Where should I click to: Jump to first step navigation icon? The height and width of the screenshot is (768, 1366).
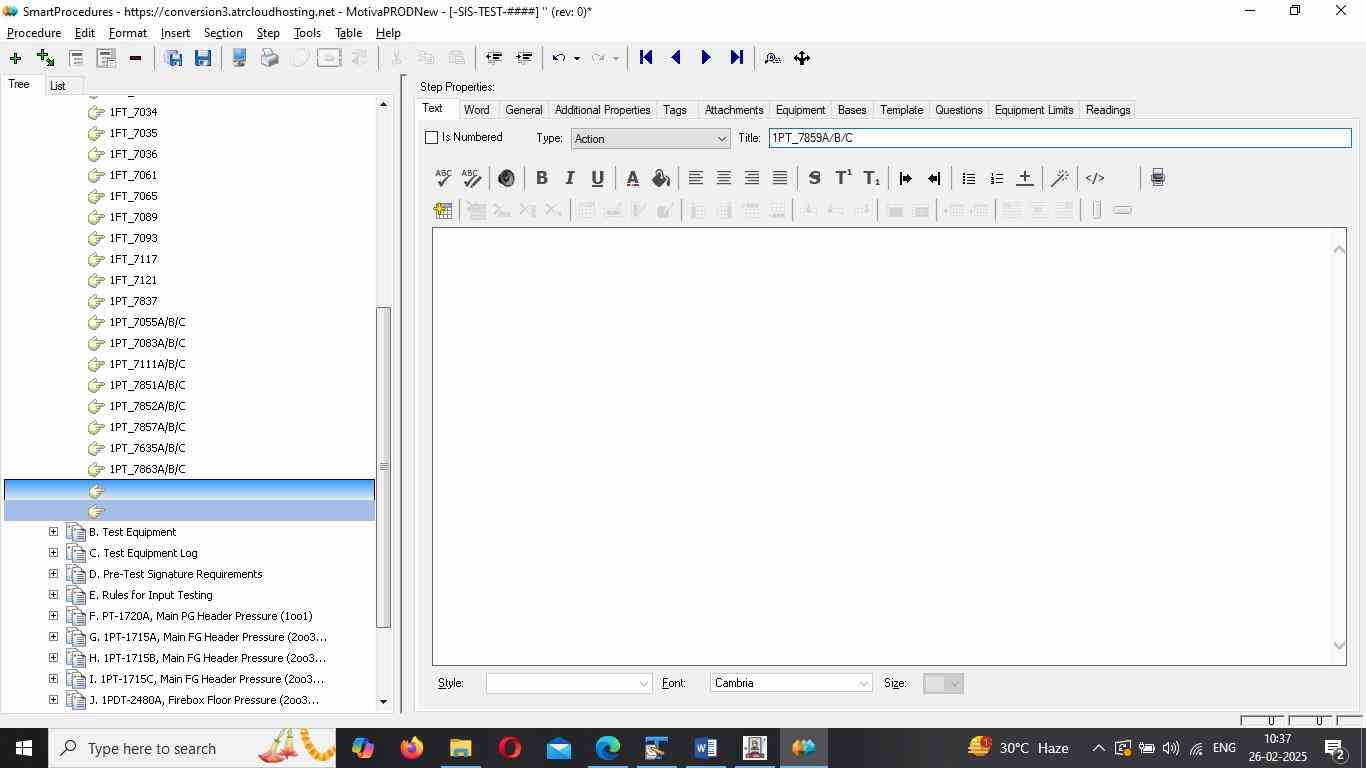click(646, 58)
